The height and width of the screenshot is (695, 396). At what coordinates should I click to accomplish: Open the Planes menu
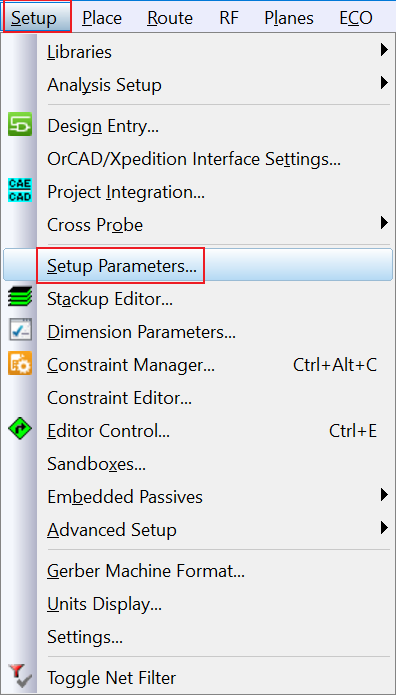coord(289,18)
